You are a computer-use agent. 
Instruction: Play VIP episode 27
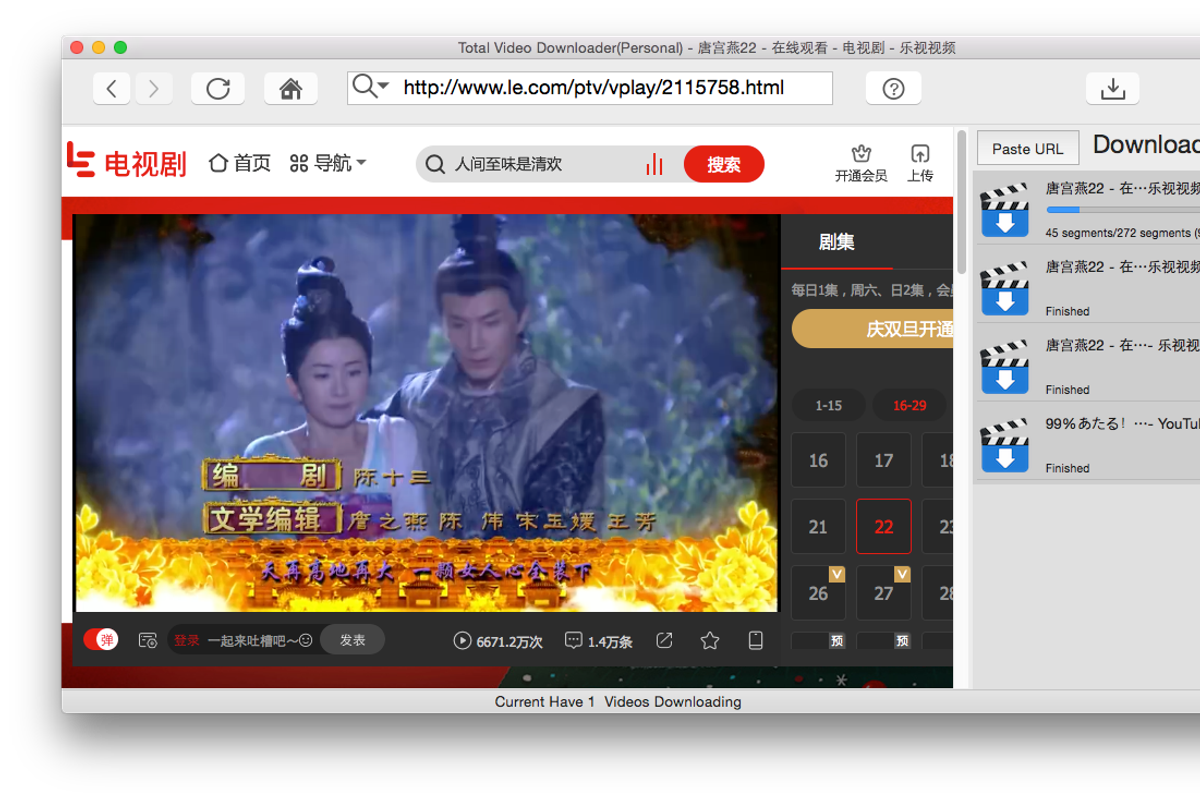point(884,593)
